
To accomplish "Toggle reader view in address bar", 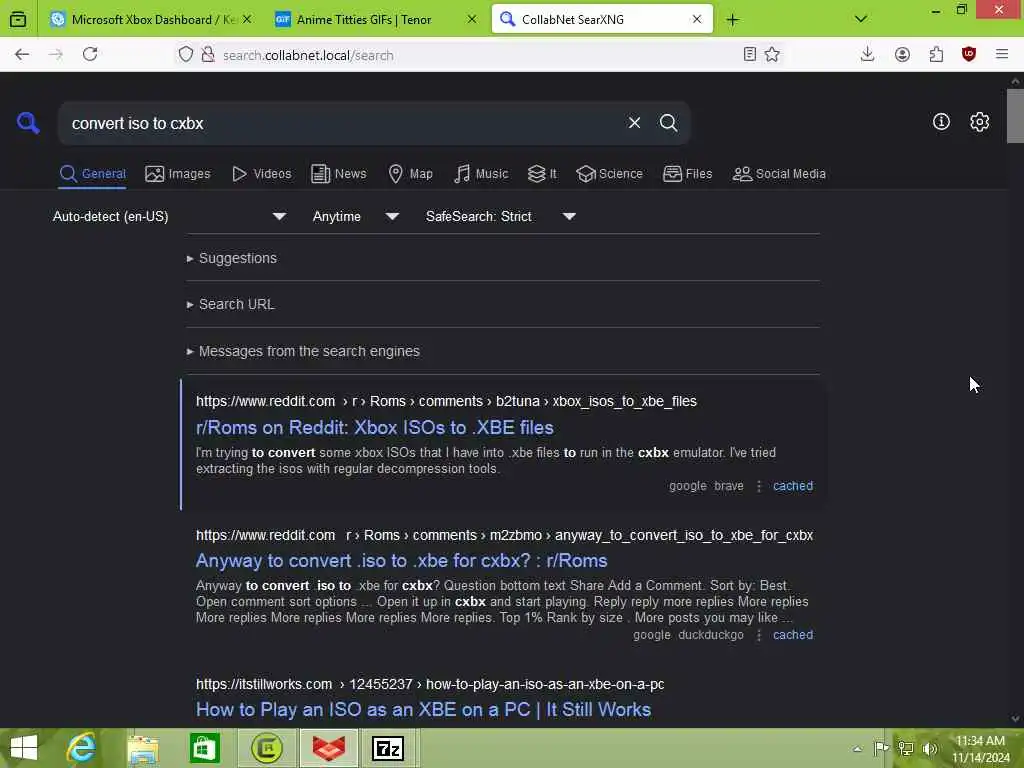I will [x=750, y=54].
